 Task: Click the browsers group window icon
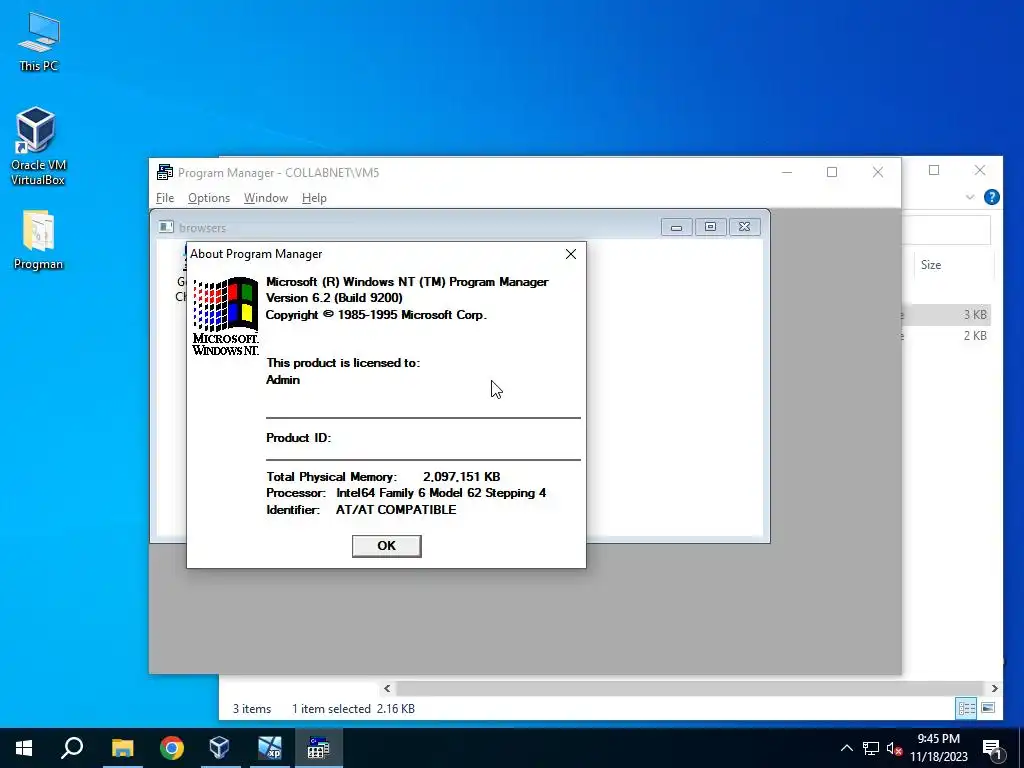(166, 227)
